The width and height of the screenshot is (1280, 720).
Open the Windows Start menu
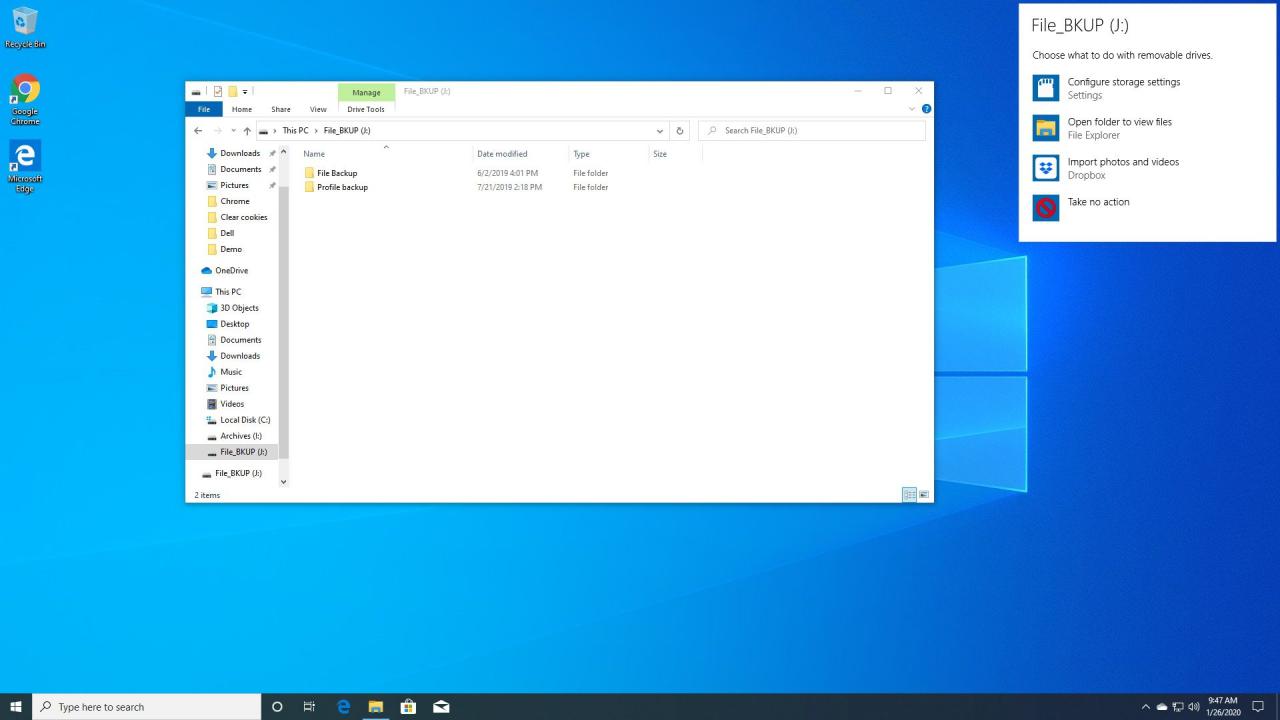pyautogui.click(x=16, y=707)
